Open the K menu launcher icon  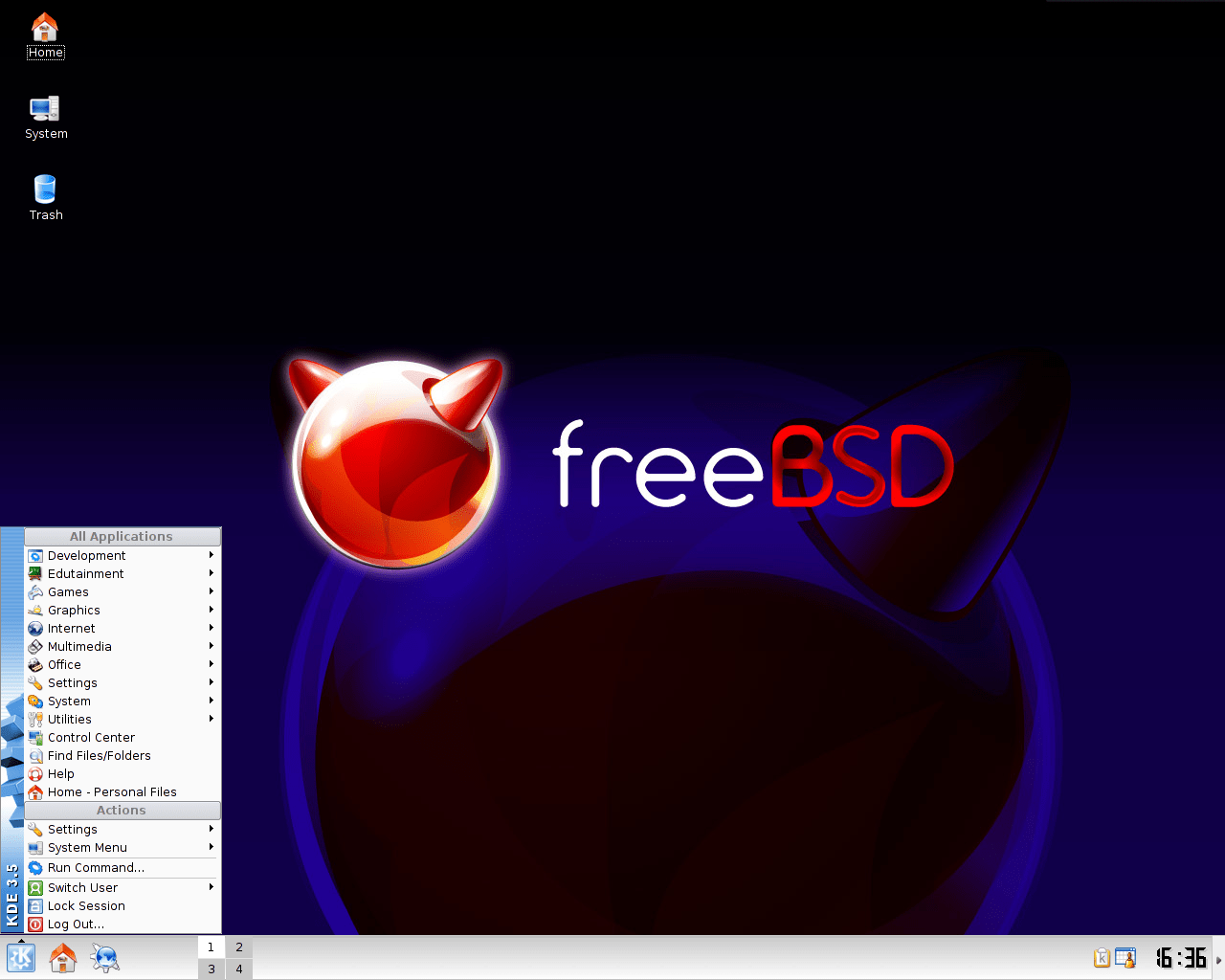point(19,957)
